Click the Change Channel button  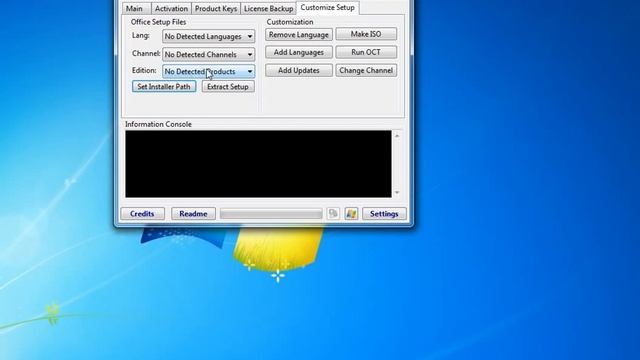[x=366, y=70]
